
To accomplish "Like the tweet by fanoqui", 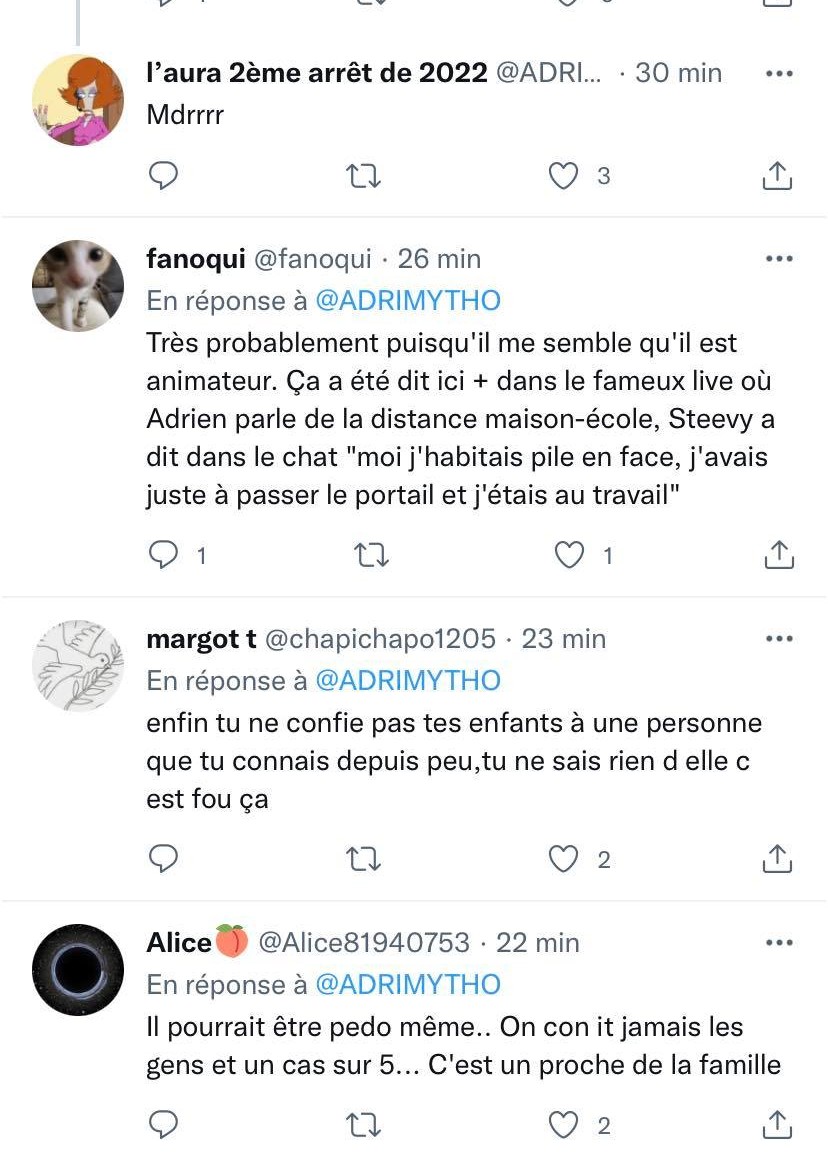I will coord(569,555).
